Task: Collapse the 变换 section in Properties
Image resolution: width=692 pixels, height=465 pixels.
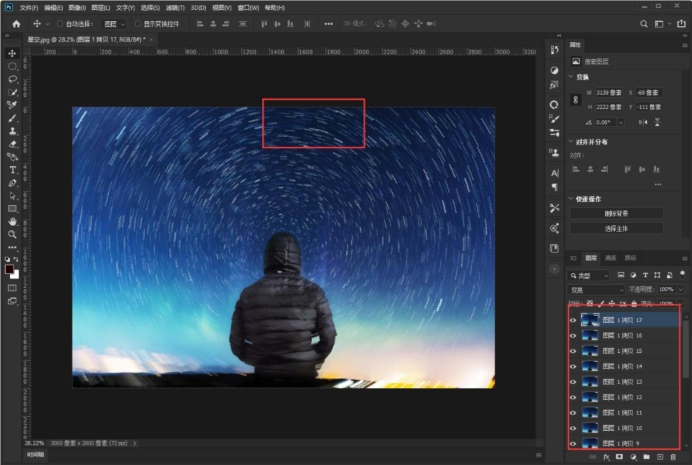Action: [x=571, y=77]
